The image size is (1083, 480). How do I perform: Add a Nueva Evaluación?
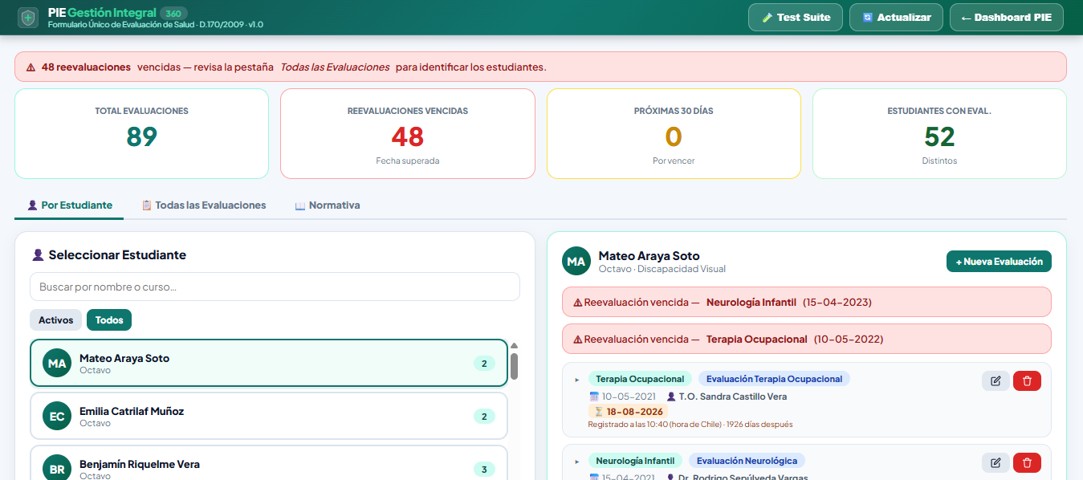(999, 261)
